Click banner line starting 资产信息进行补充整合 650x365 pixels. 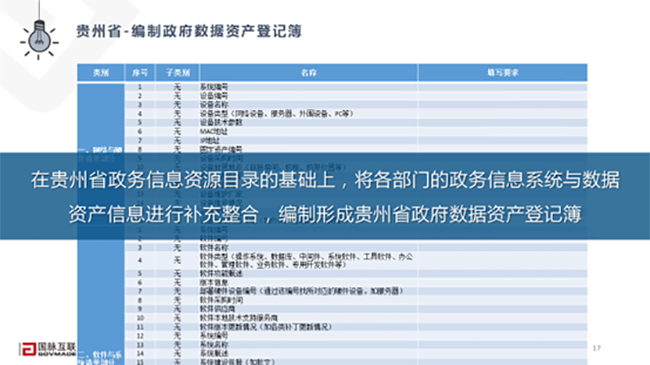click(x=325, y=214)
